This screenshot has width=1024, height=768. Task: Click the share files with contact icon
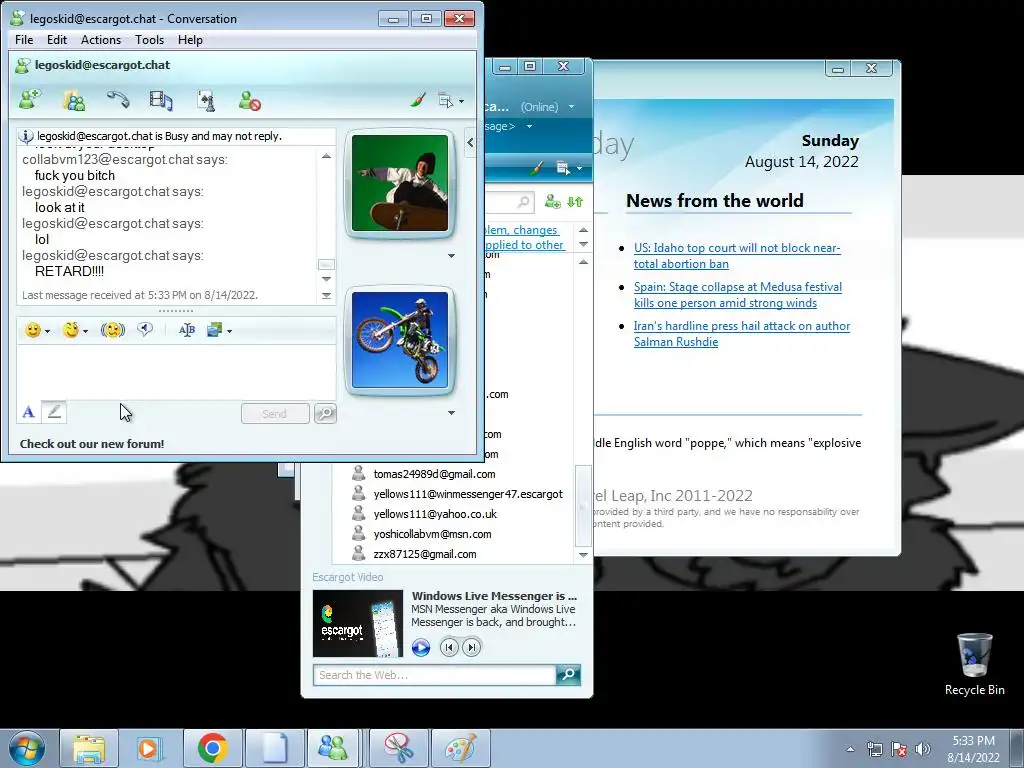[x=74, y=100]
